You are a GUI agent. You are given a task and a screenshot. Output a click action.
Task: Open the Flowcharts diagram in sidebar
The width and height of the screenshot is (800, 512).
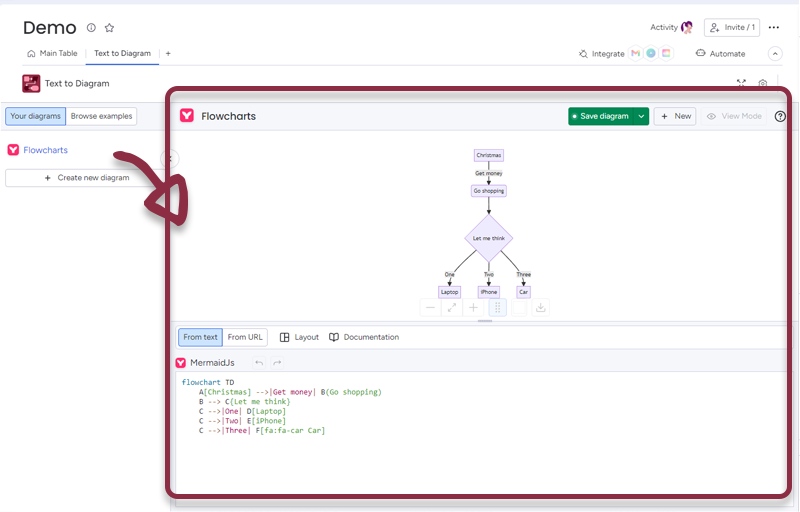click(x=46, y=150)
